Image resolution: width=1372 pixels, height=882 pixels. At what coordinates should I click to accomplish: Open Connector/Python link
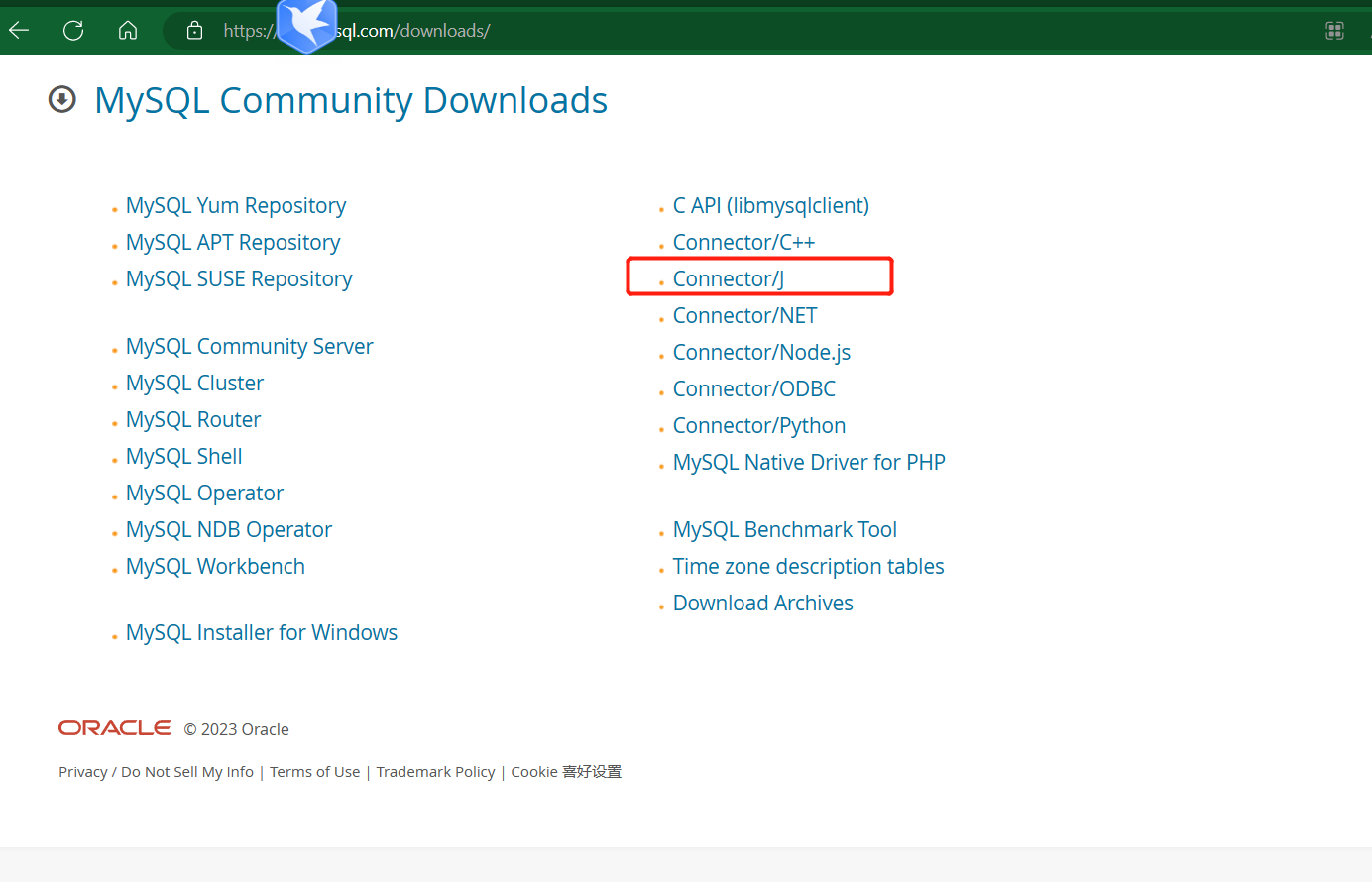[x=759, y=426]
